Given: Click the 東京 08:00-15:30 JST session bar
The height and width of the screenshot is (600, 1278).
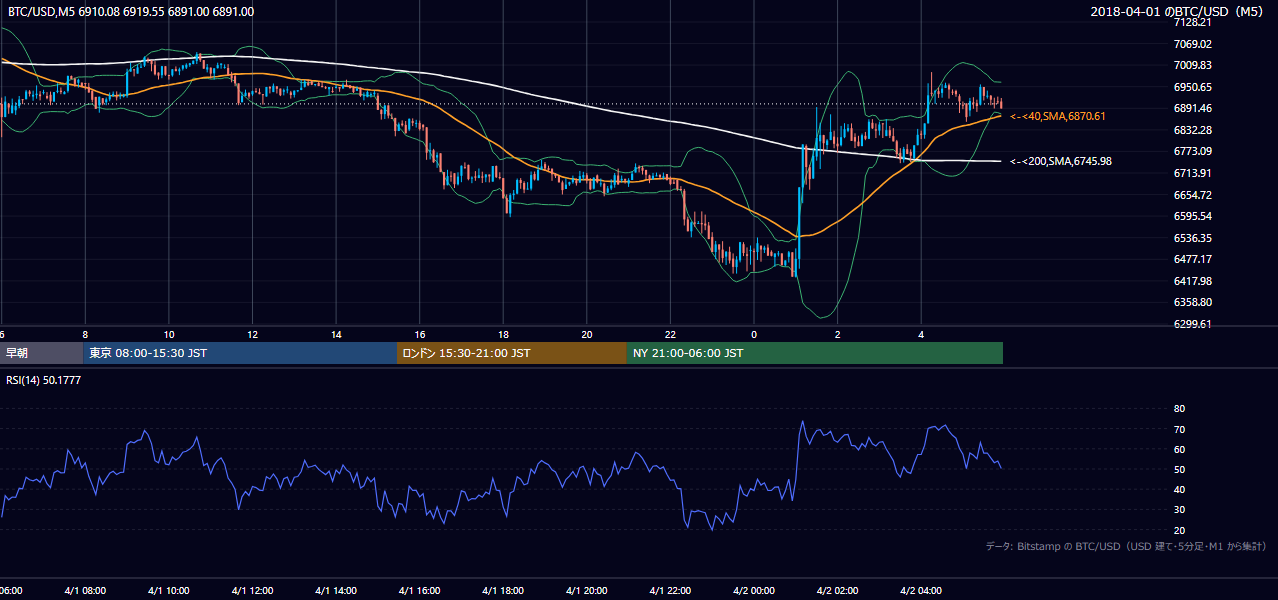Looking at the screenshot, I should (240, 353).
